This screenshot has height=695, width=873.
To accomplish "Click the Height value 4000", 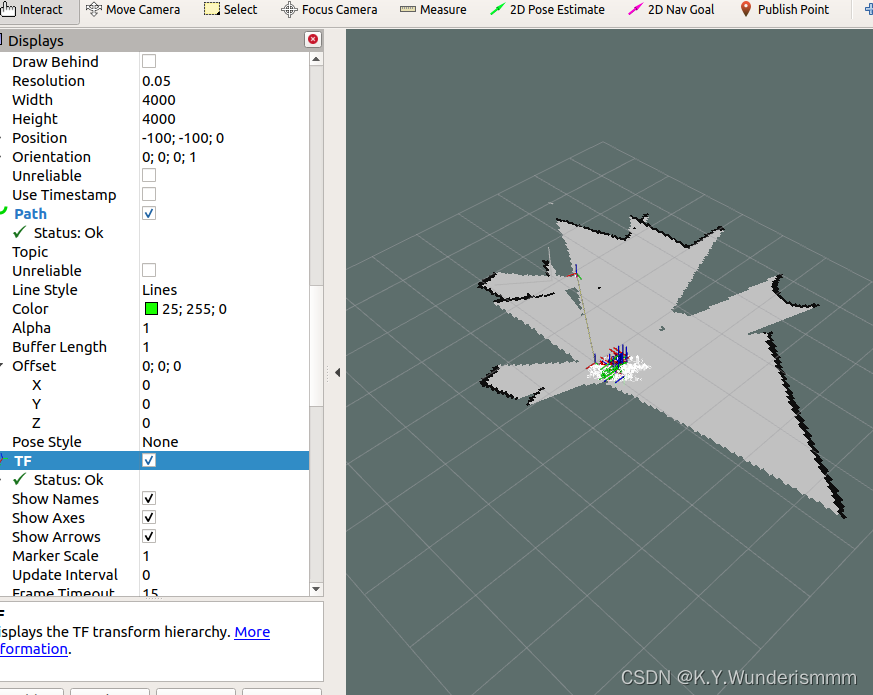I will coord(159,119).
